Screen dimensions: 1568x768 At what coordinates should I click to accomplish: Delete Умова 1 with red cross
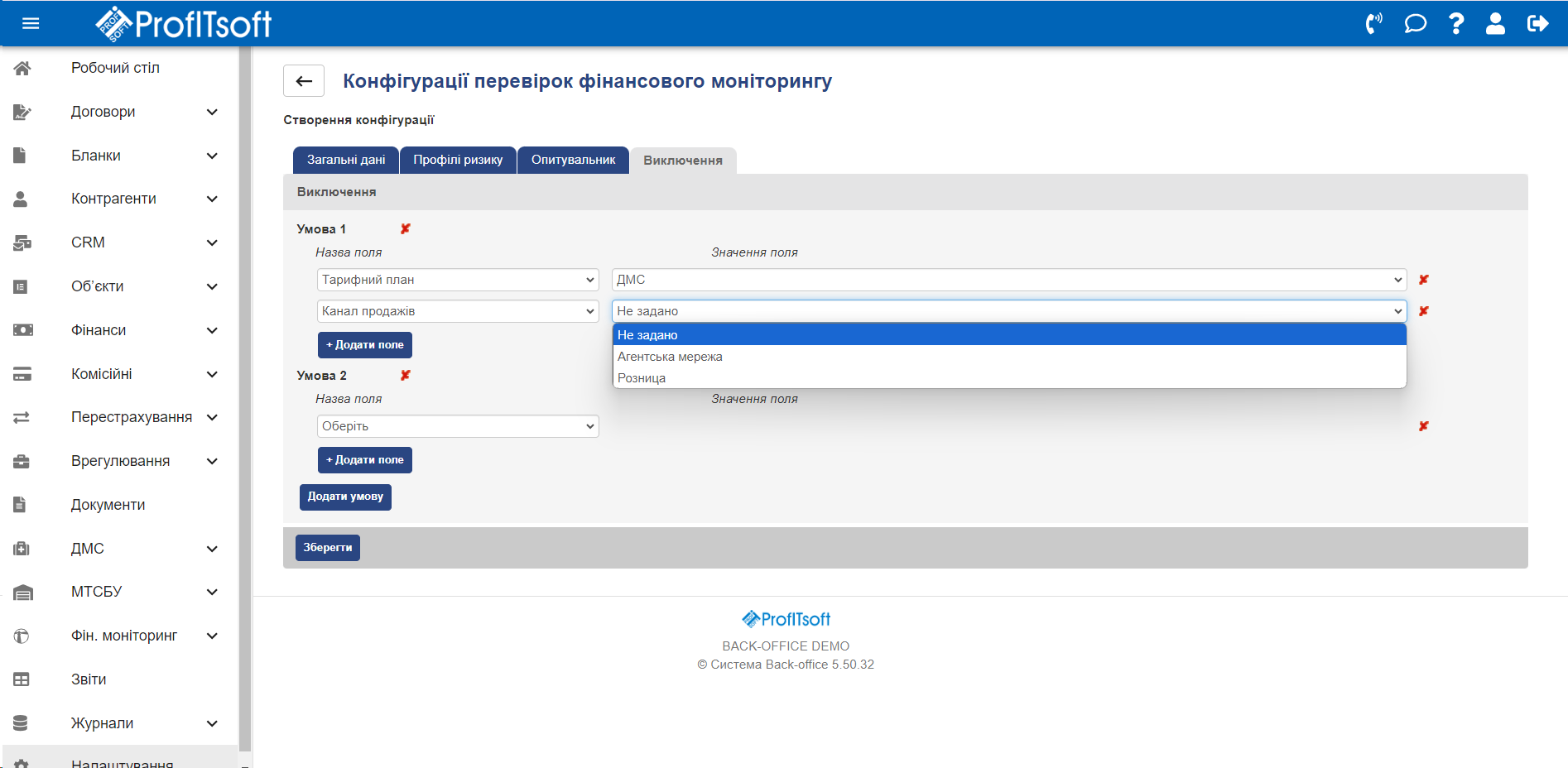point(406,229)
